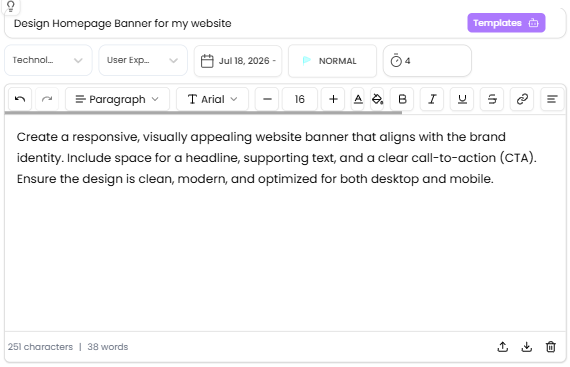Open the text alignment options

[552, 99]
